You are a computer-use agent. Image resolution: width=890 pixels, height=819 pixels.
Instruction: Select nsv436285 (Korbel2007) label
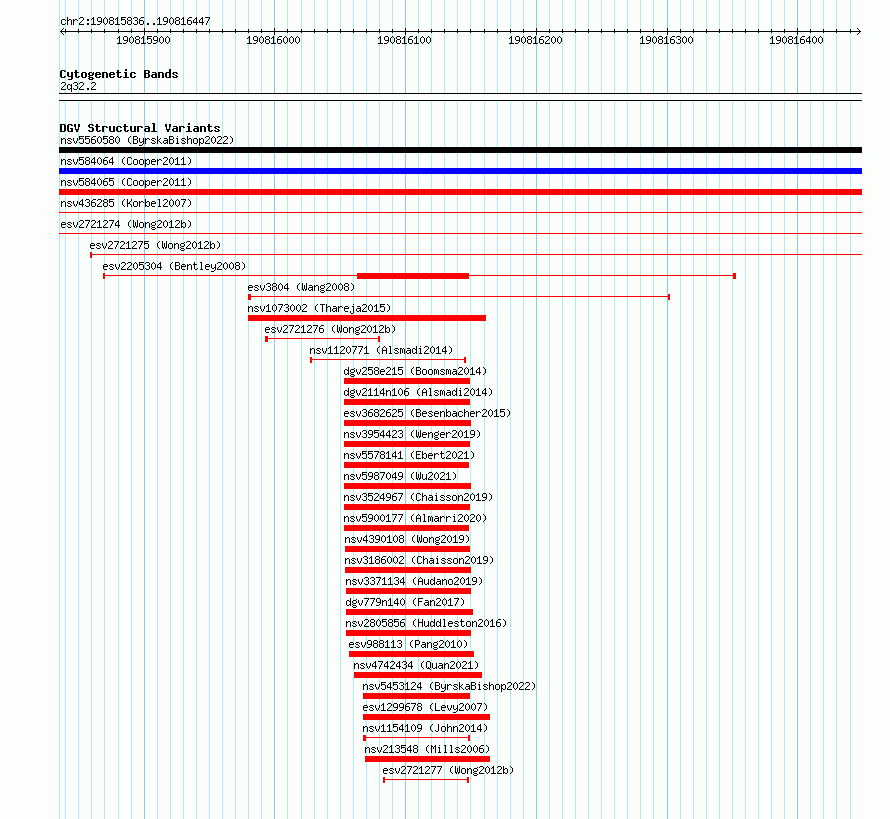126,203
